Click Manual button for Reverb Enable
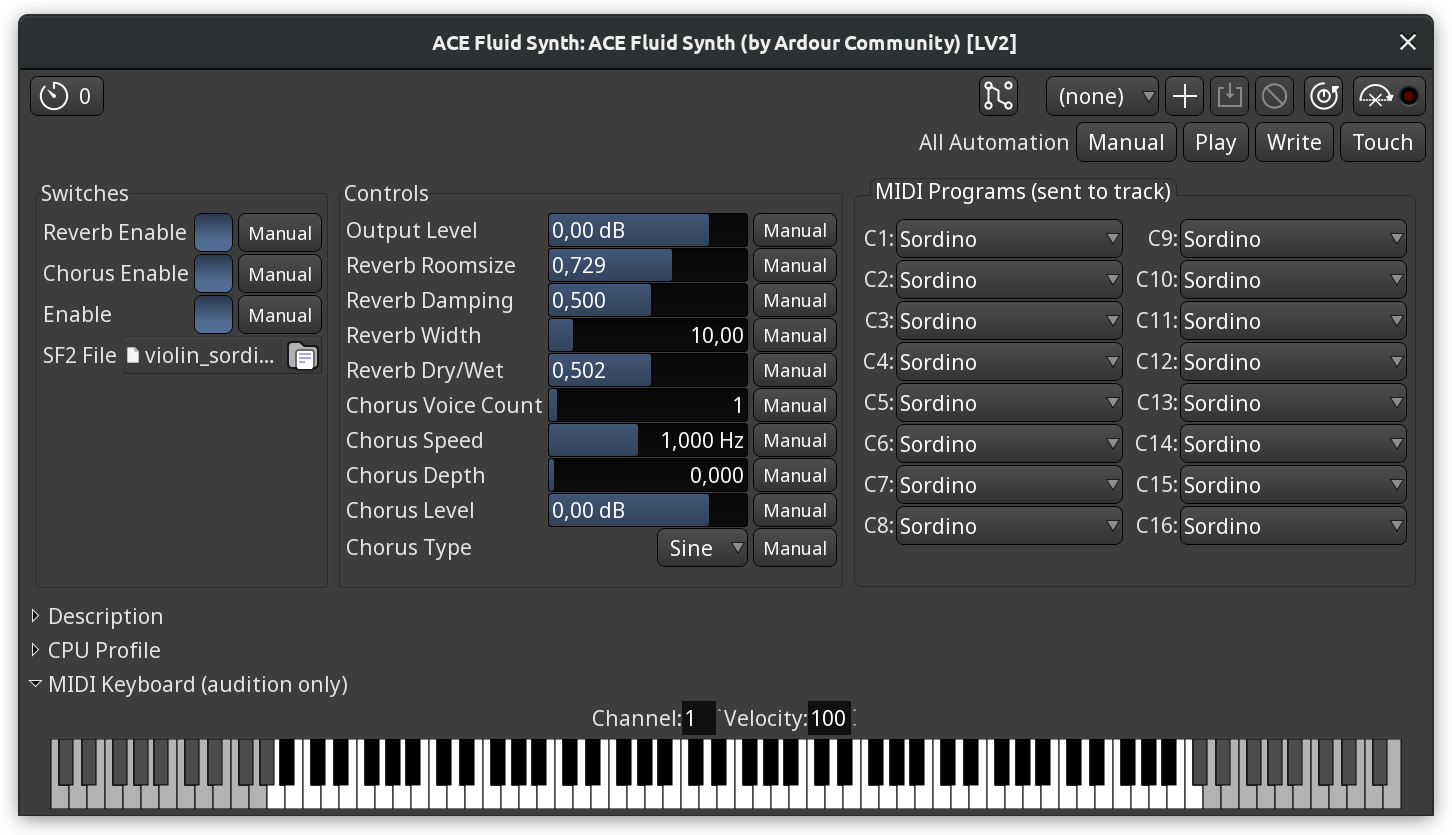This screenshot has height=835, width=1452. [280, 233]
